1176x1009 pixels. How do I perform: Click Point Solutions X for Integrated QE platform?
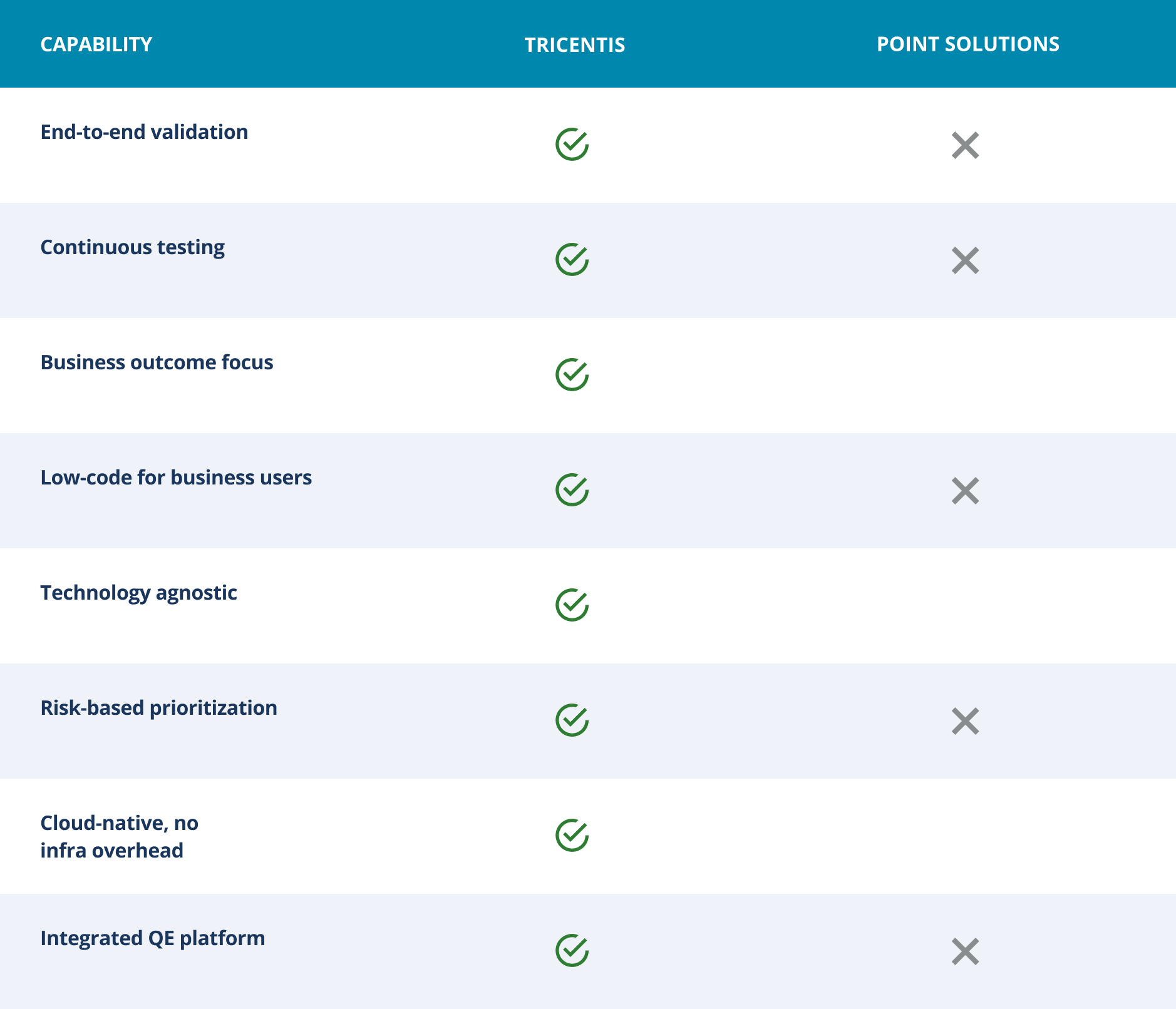[x=965, y=951]
